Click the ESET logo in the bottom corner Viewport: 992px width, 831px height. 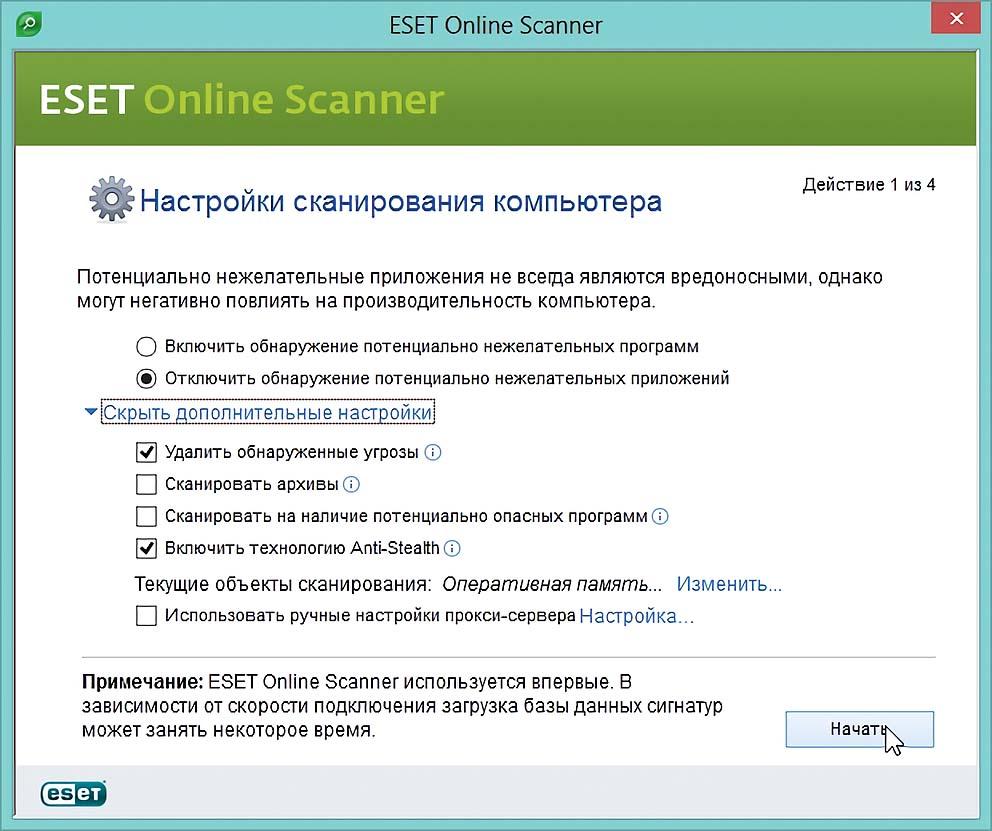[x=73, y=793]
